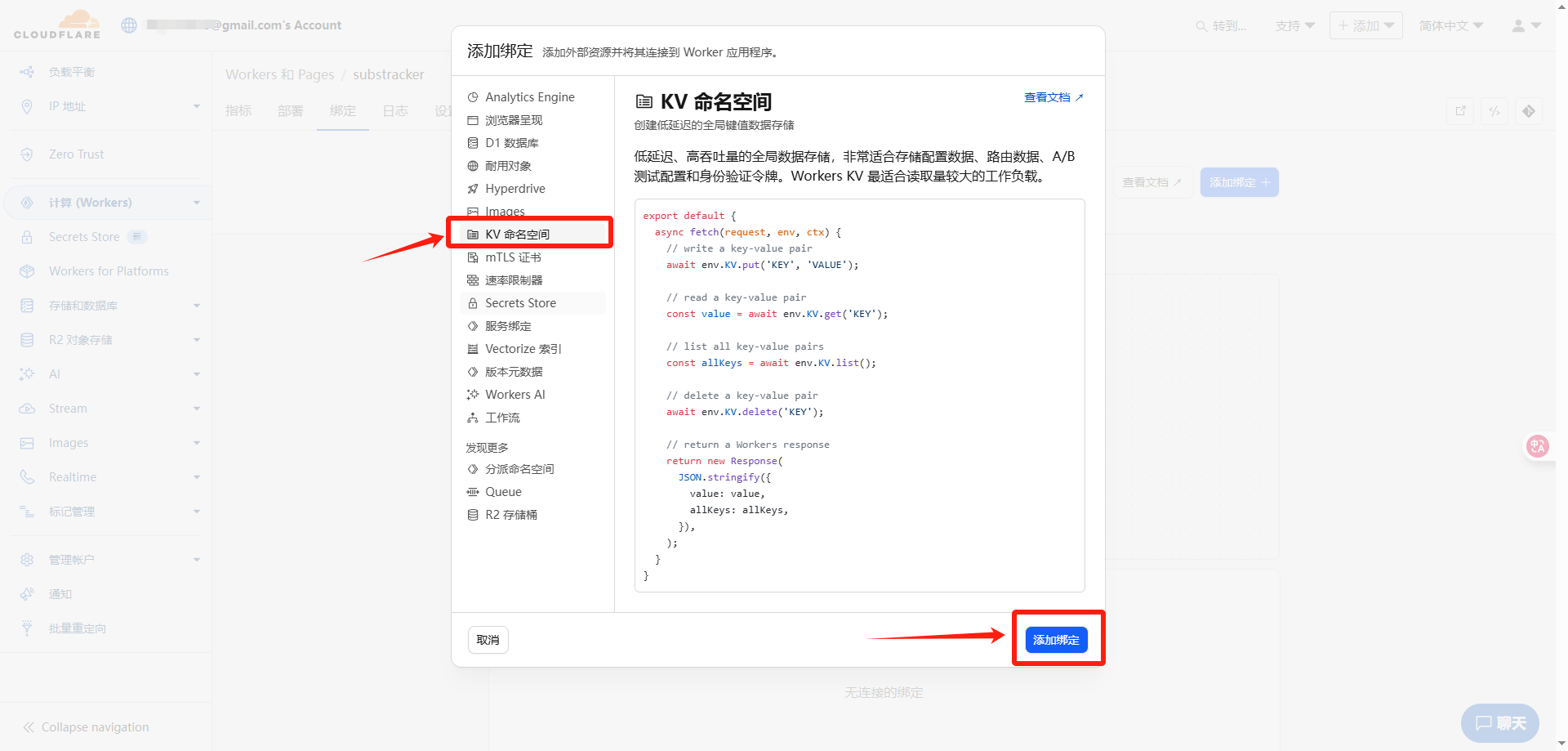Open Zero Trust in sidebar
The height and width of the screenshot is (751, 1568).
76,154
